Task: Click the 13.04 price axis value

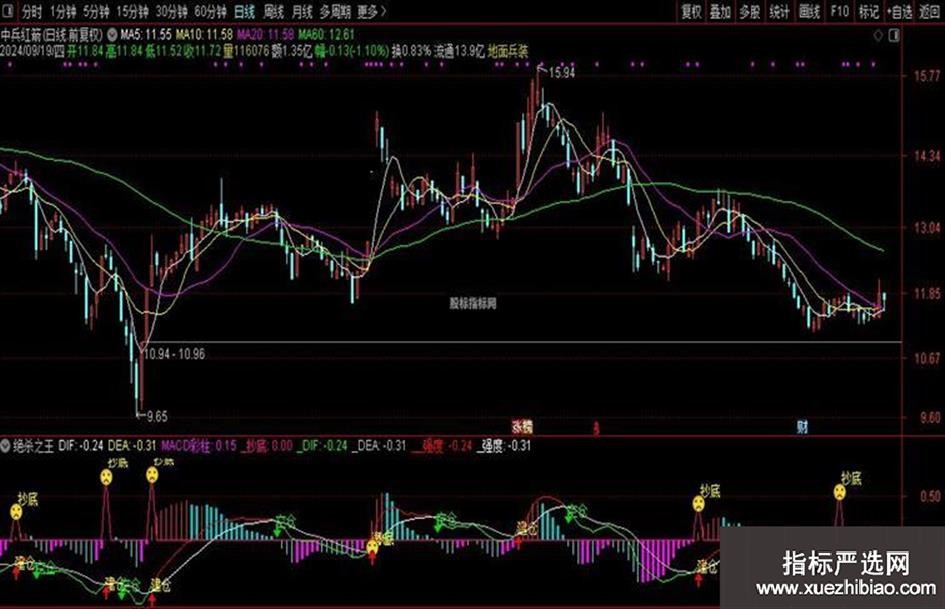Action: coord(927,228)
